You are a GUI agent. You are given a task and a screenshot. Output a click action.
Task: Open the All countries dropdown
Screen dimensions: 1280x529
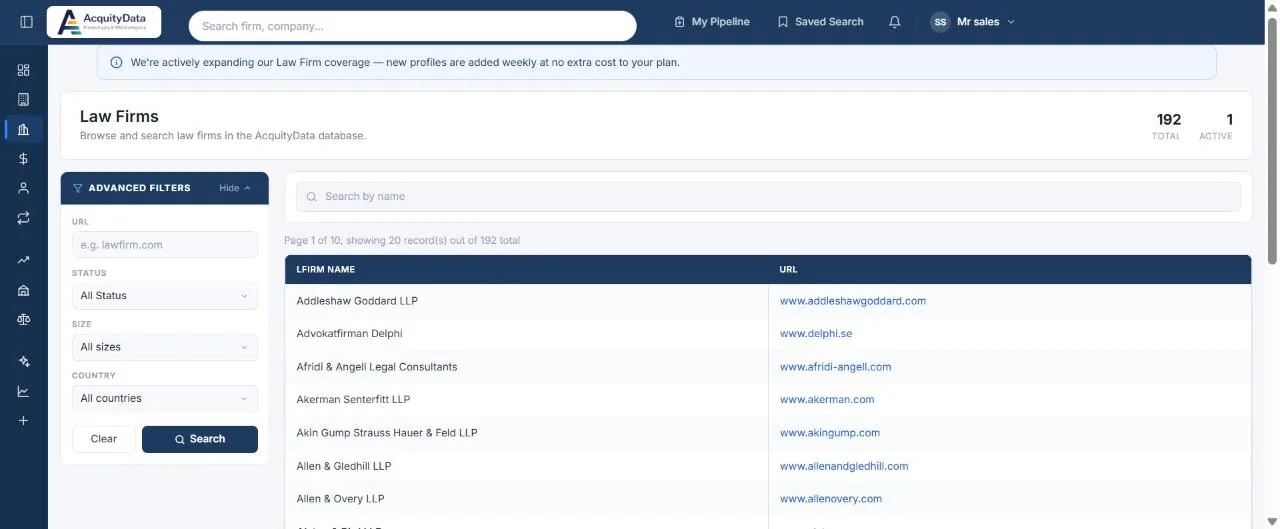point(165,398)
